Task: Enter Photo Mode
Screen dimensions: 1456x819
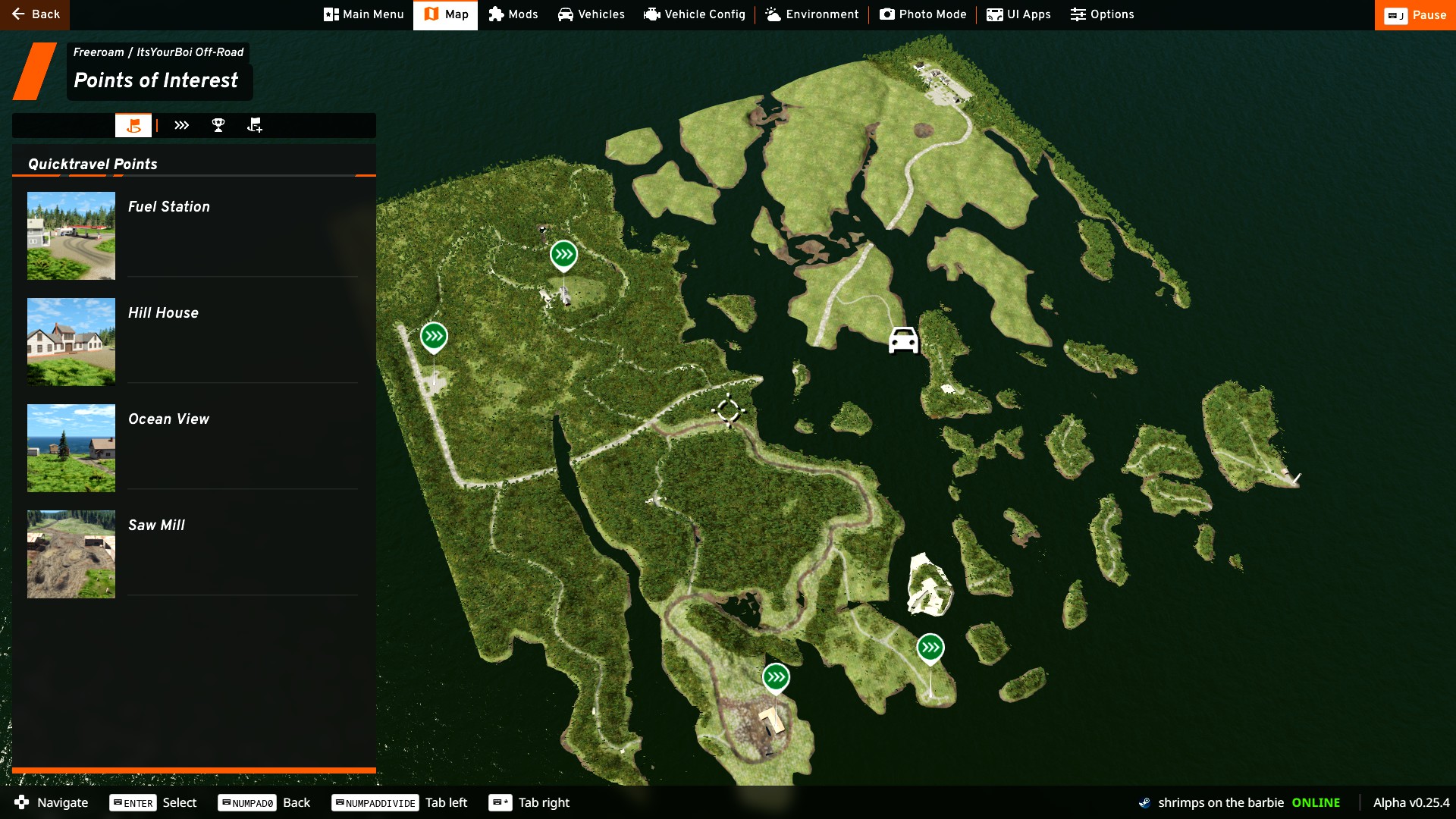Action: (x=922, y=14)
